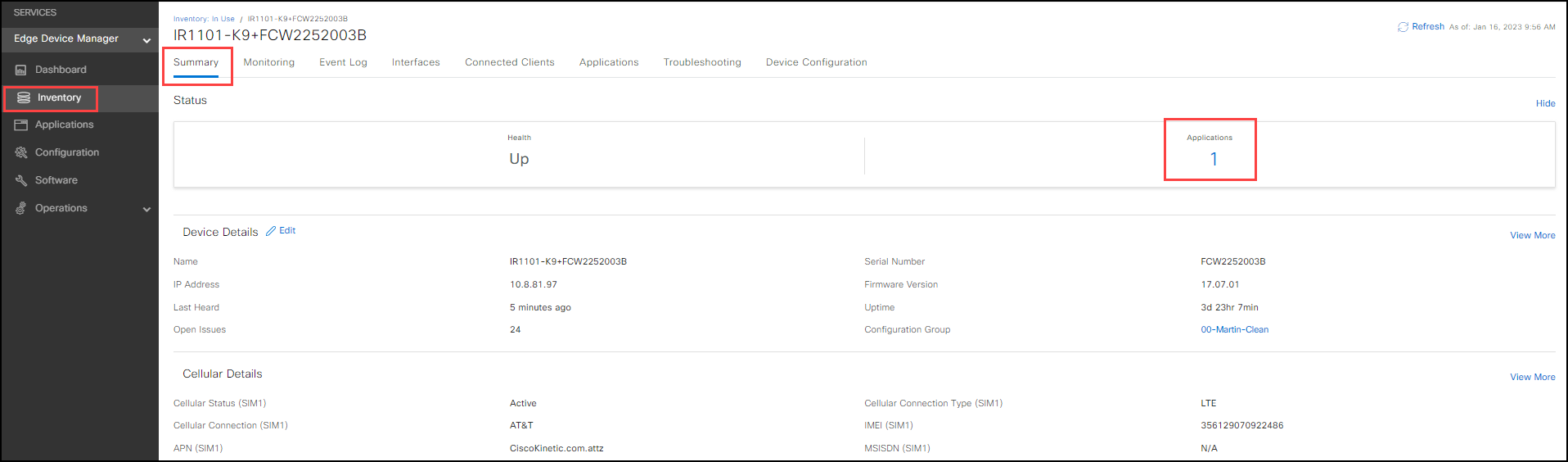Select Inventory in the sidebar
The width and height of the screenshot is (1568, 462).
point(59,97)
